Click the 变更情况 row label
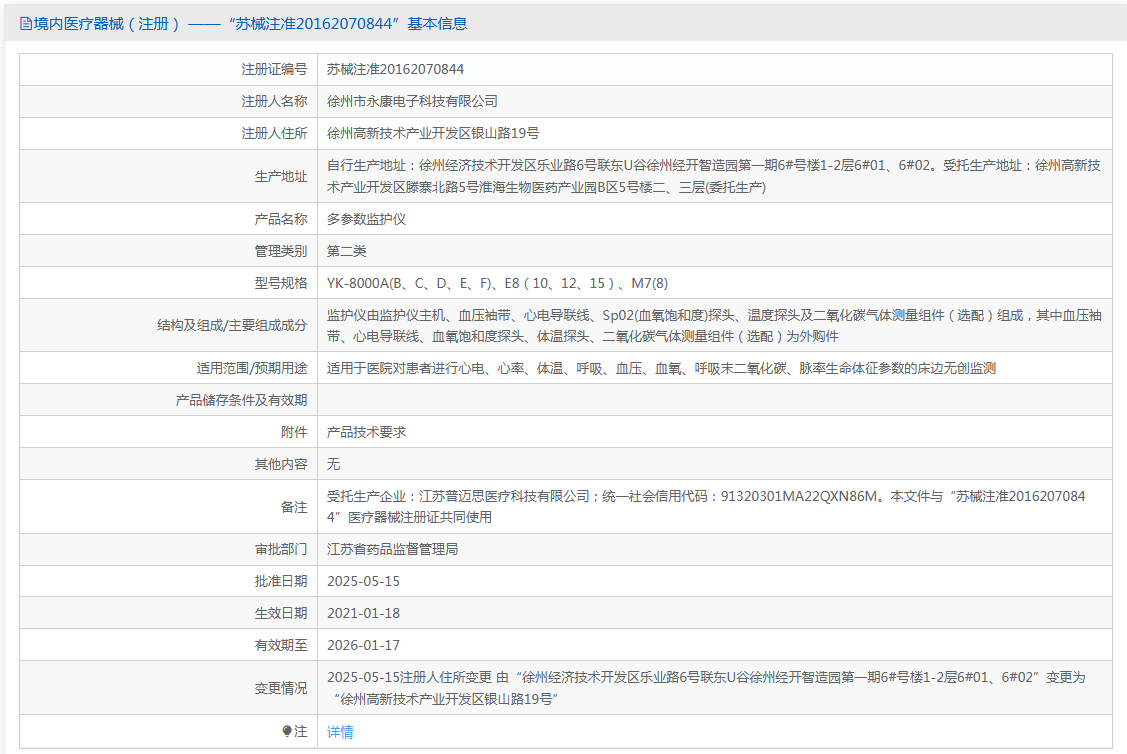 [x=280, y=688]
